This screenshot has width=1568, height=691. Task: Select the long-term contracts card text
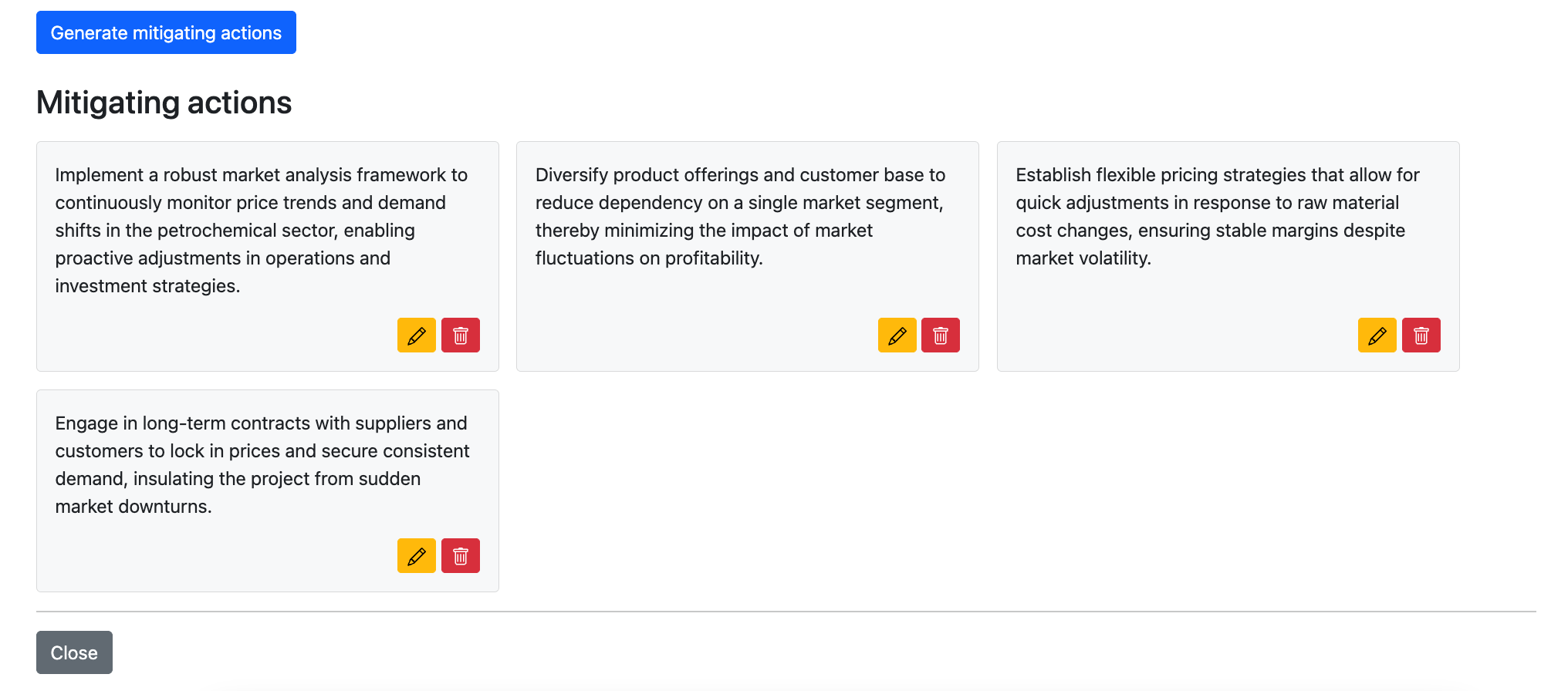pyautogui.click(x=262, y=465)
